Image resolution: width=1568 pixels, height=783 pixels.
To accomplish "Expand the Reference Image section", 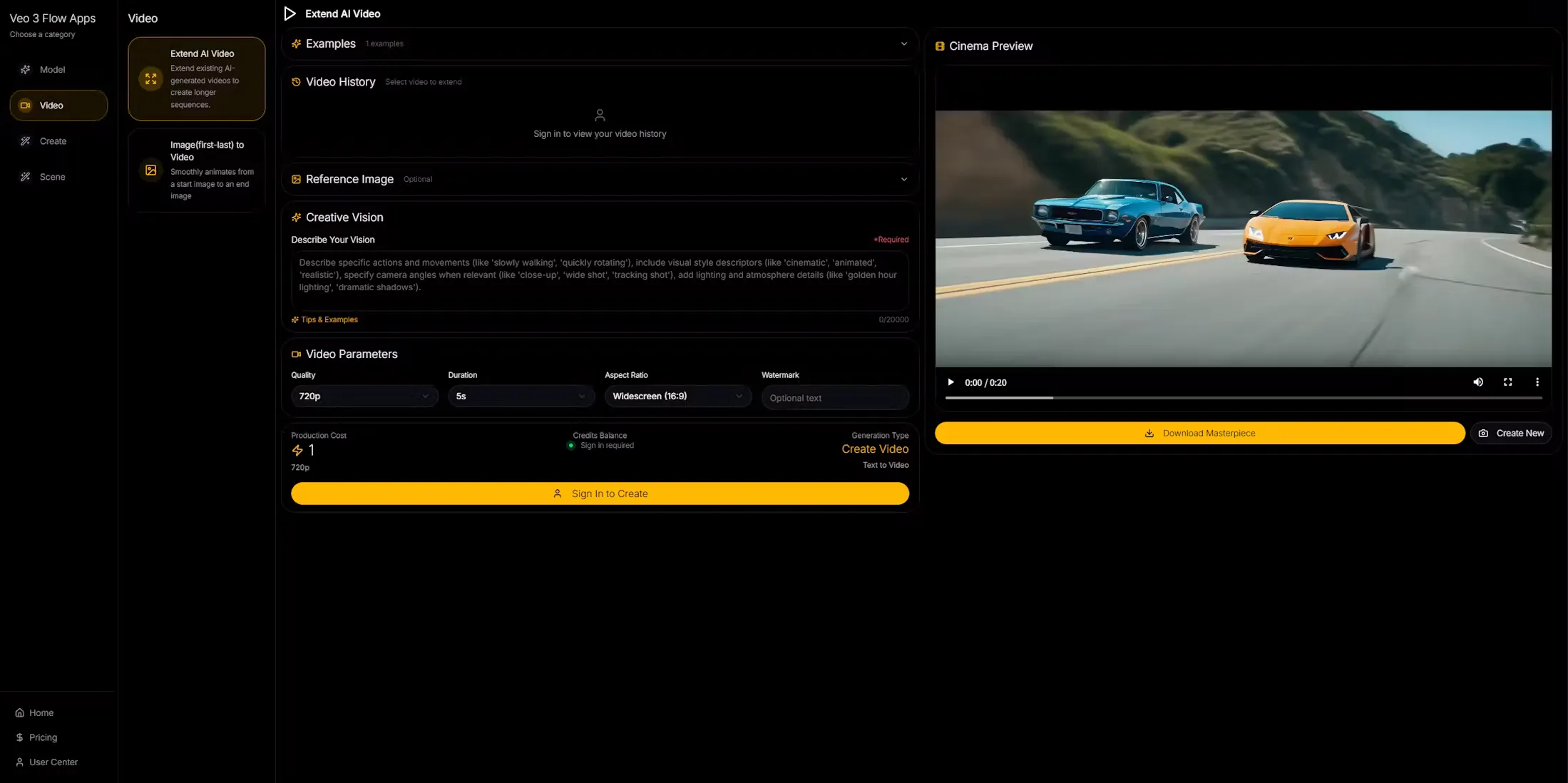I will (x=903, y=179).
